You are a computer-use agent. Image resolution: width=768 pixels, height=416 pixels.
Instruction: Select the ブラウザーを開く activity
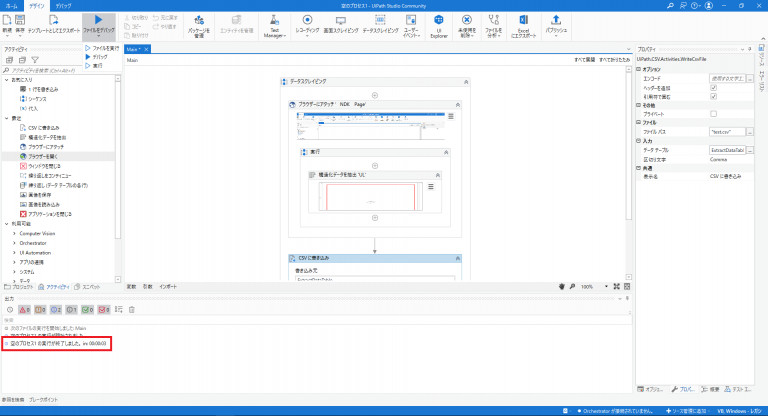point(48,155)
